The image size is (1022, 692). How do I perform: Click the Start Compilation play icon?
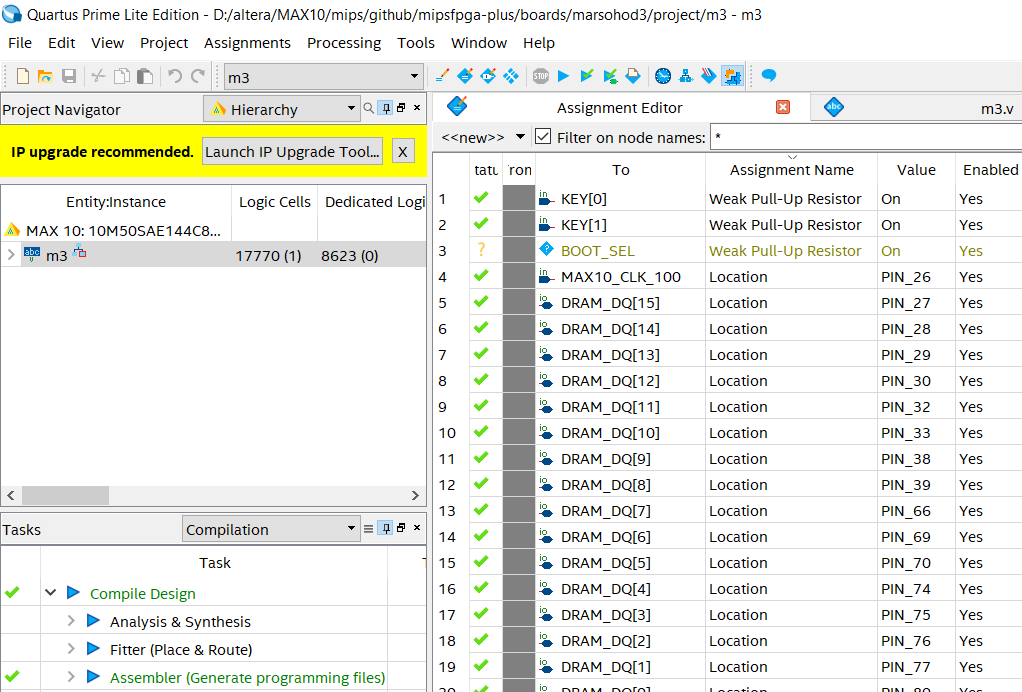564,76
